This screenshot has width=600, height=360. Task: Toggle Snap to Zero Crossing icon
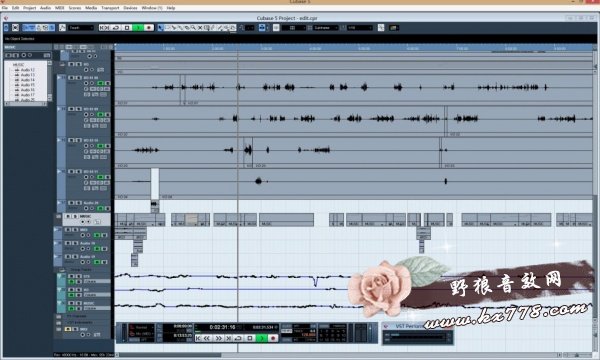[381, 28]
